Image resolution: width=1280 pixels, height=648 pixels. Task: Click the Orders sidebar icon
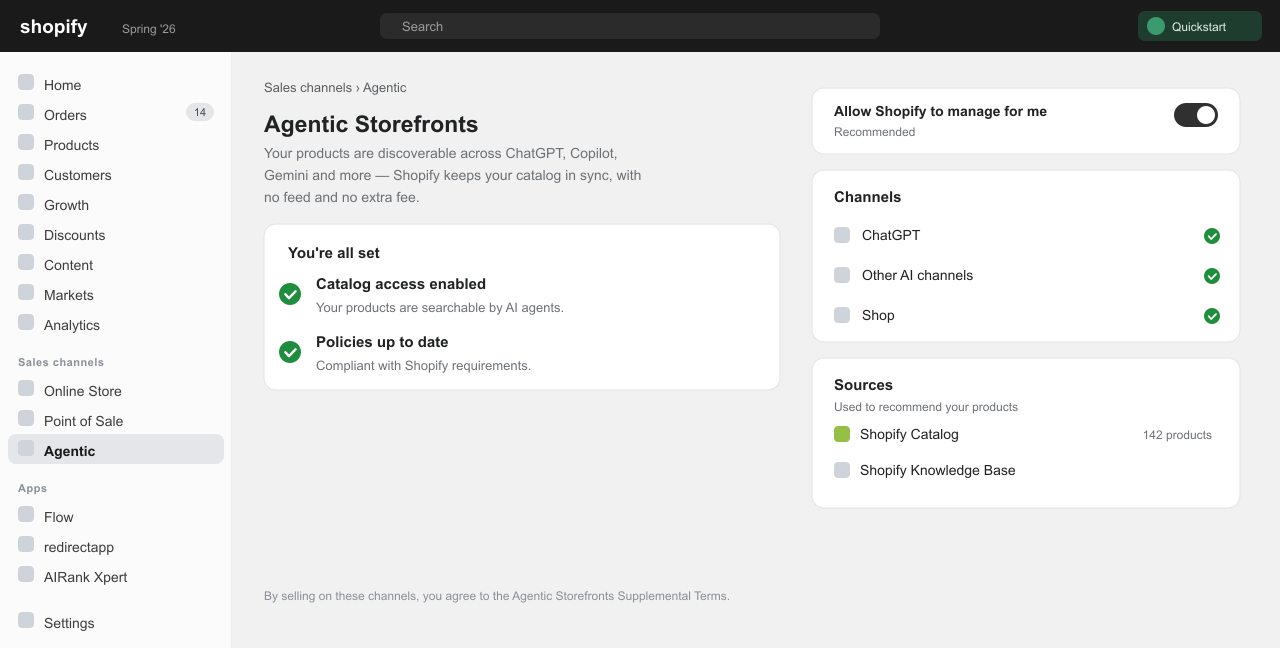click(x=26, y=112)
